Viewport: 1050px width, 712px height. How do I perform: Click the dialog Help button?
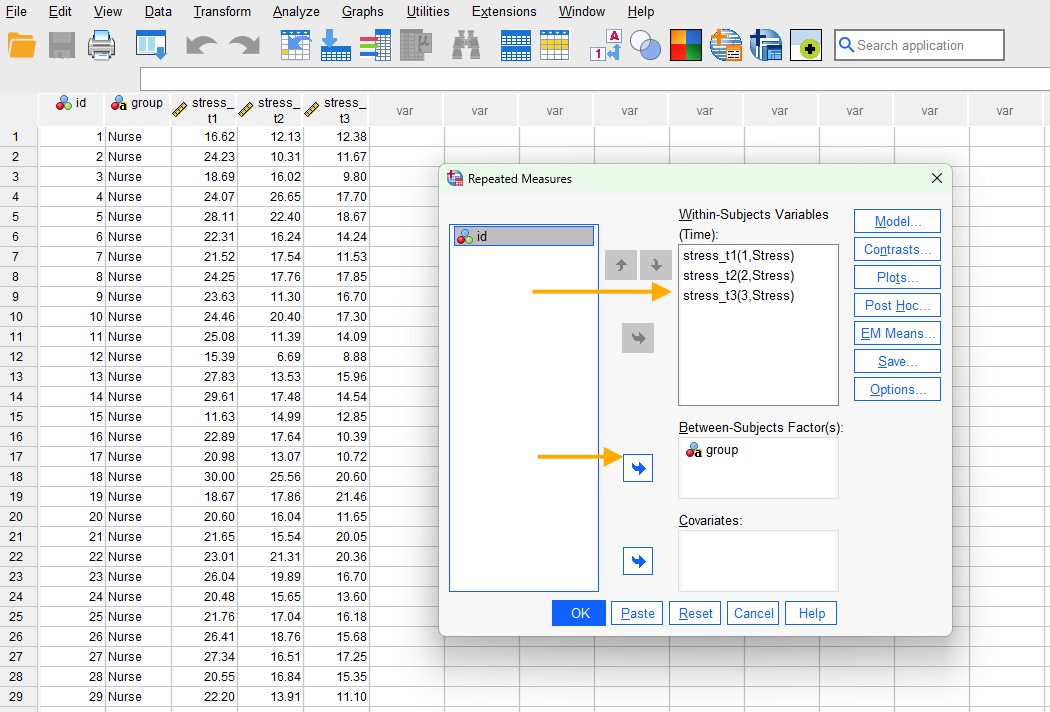pos(811,613)
